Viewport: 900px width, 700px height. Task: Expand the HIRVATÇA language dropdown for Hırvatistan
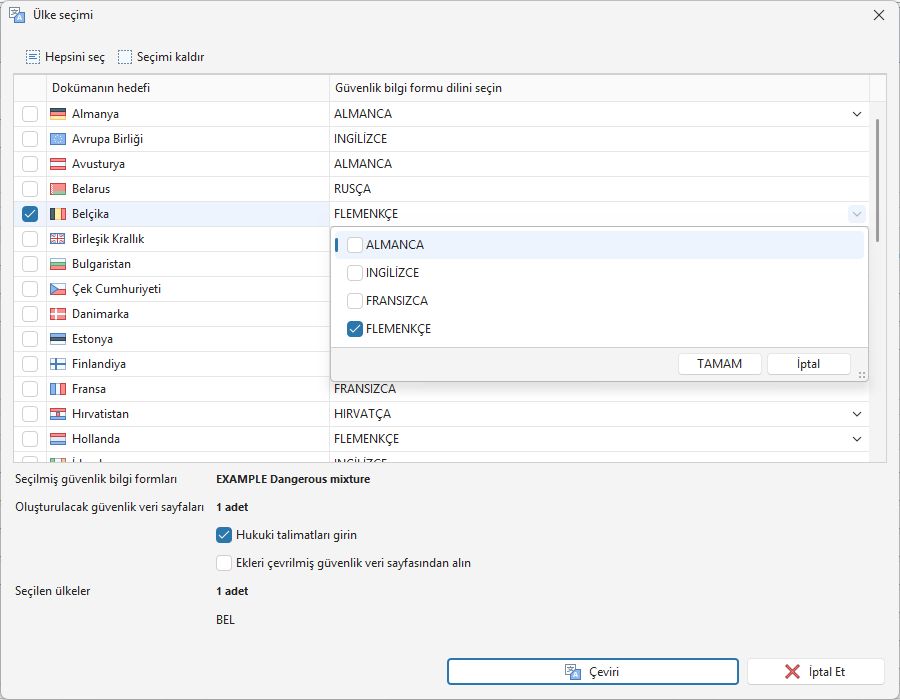857,414
